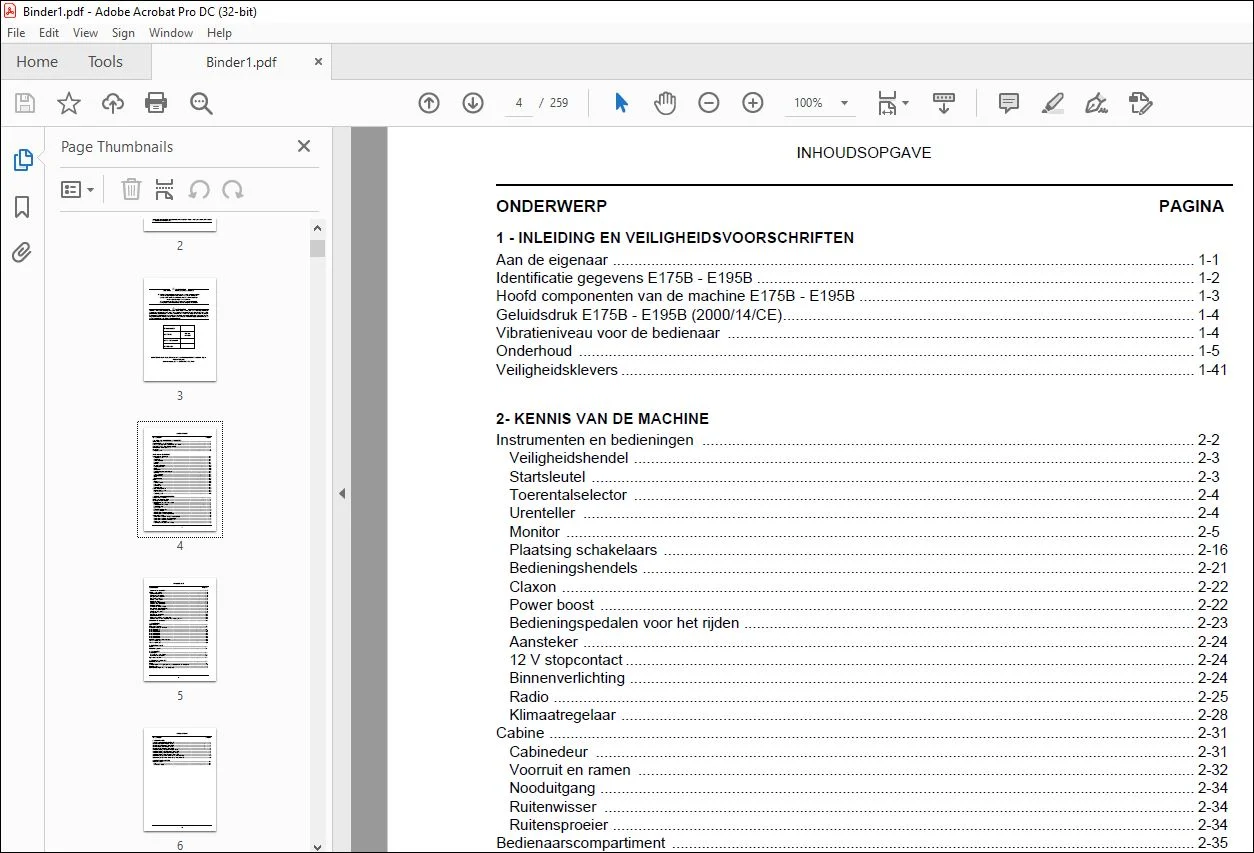Screen dimensions: 1254x853
Task: Click the print pages icon in thumbnails panel
Action: click(x=165, y=190)
